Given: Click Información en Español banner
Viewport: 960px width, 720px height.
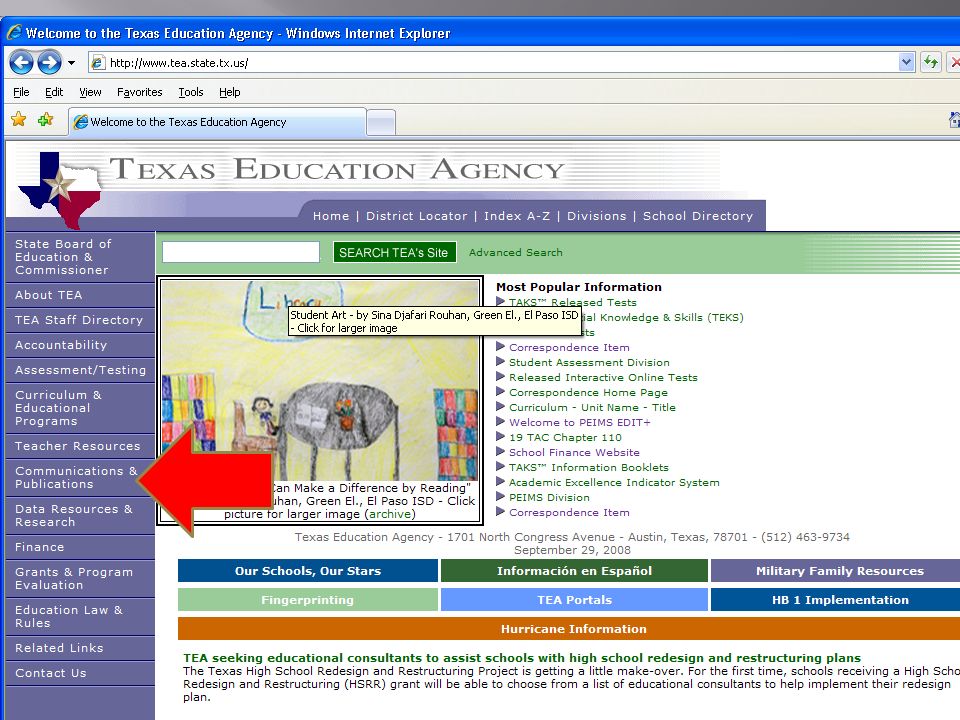Looking at the screenshot, I should tap(574, 571).
